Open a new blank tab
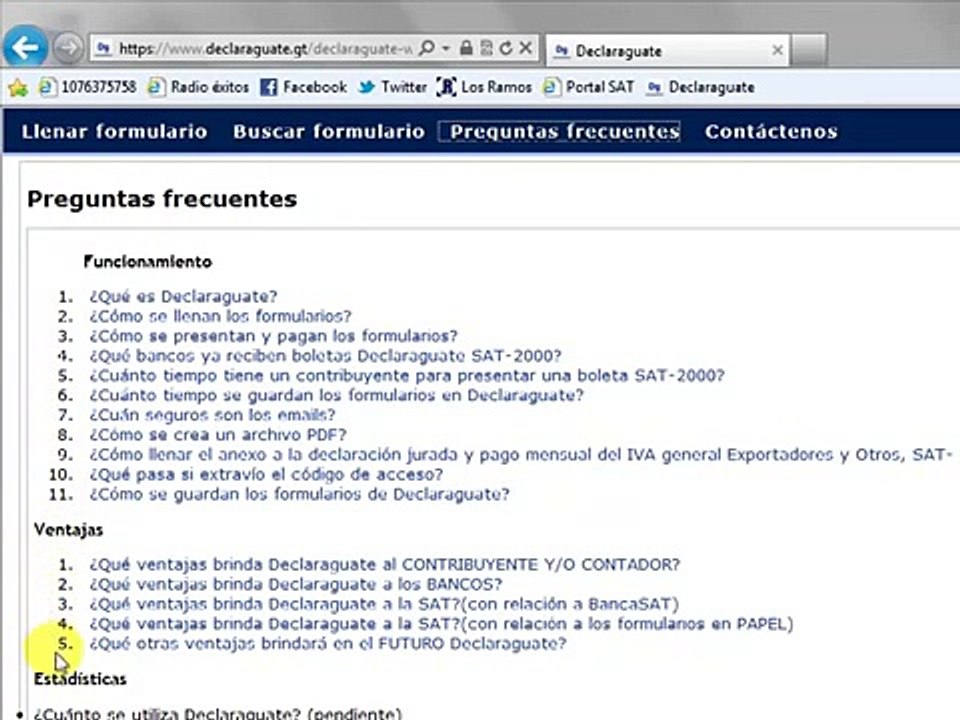960x720 pixels. point(809,50)
